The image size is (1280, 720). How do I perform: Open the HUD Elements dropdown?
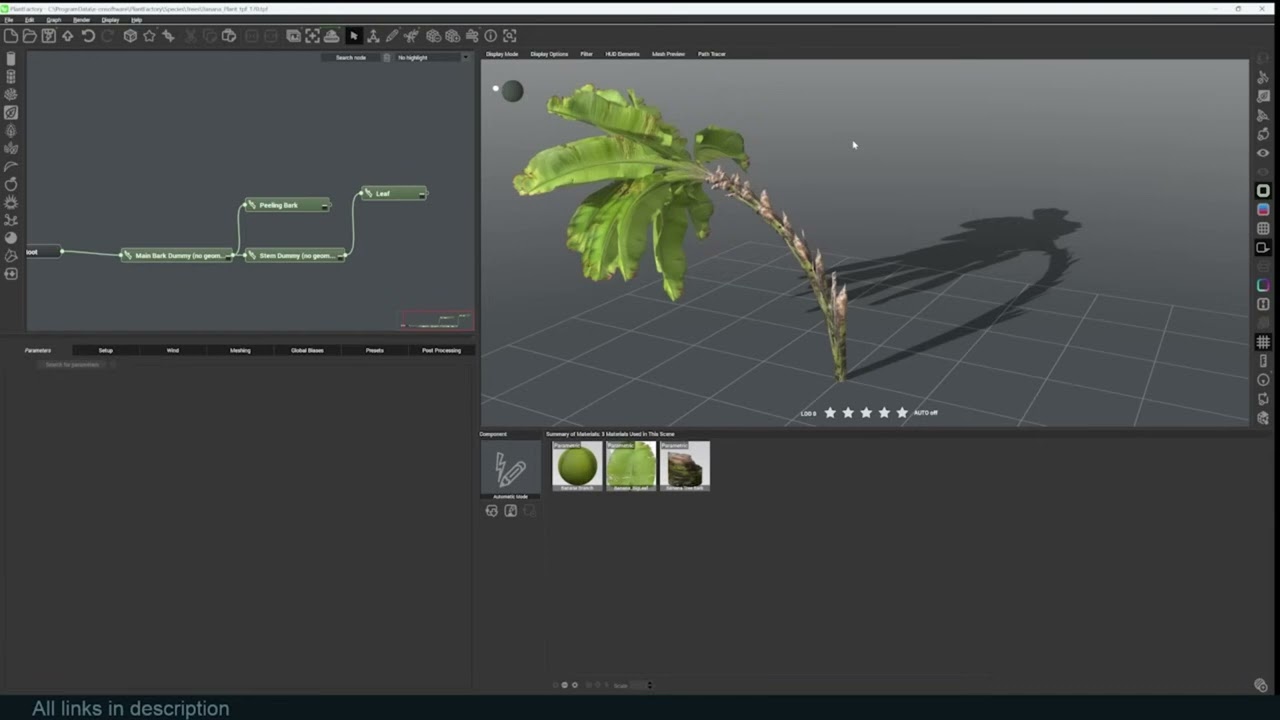(622, 54)
